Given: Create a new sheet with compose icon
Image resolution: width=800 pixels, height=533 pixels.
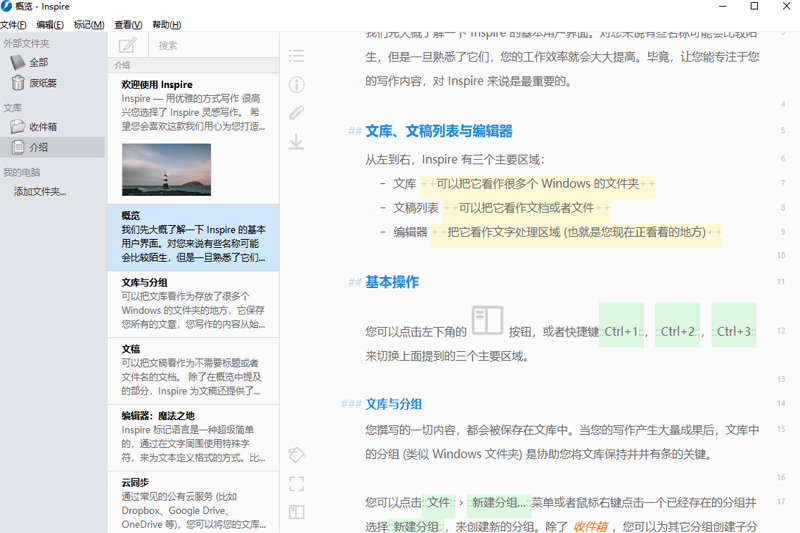Looking at the screenshot, I should 127,45.
